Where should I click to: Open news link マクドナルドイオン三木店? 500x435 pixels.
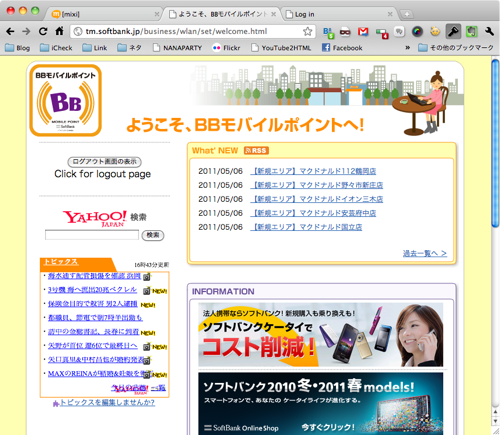click(x=317, y=199)
